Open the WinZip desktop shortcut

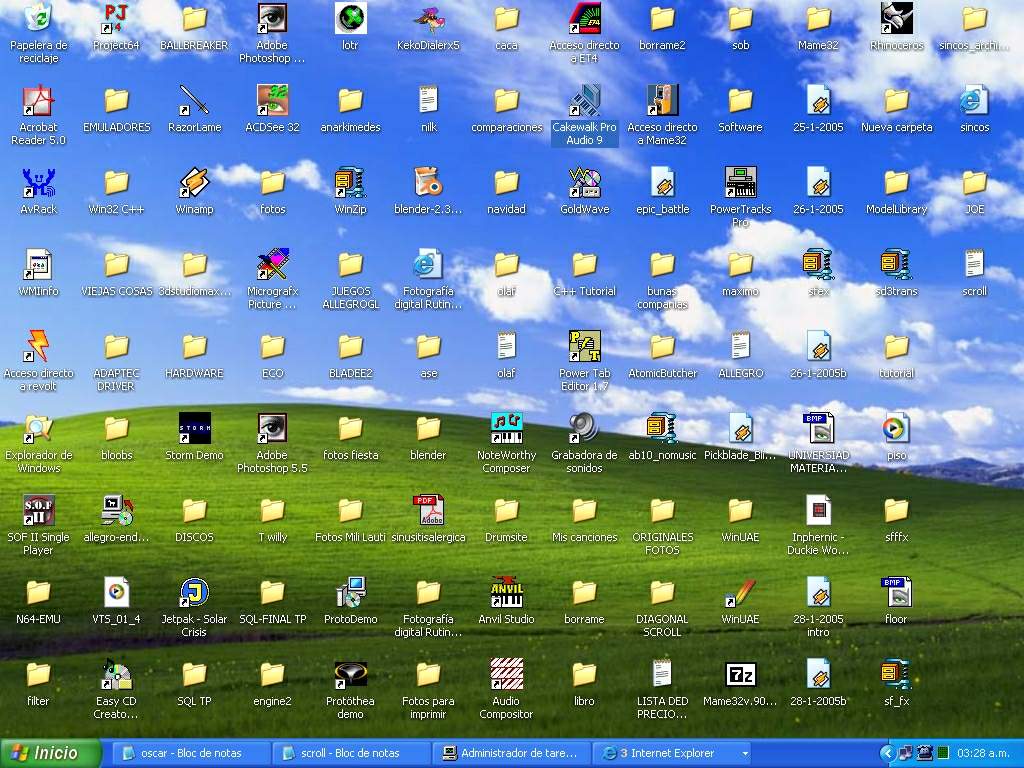(350, 183)
